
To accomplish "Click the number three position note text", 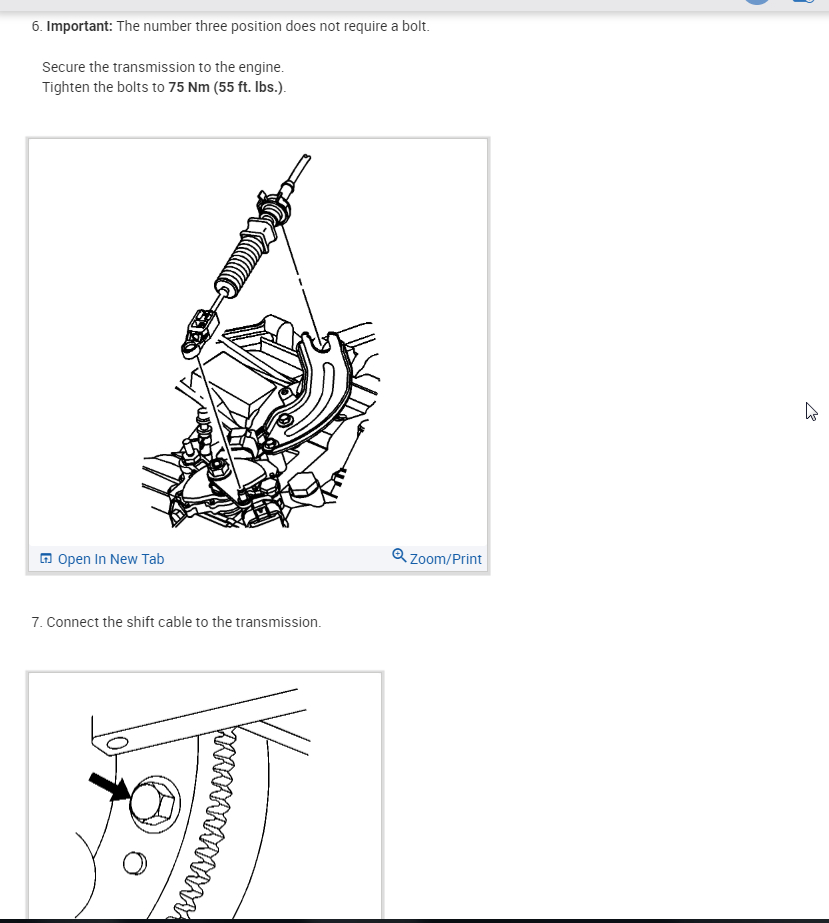I will pyautogui.click(x=273, y=26).
